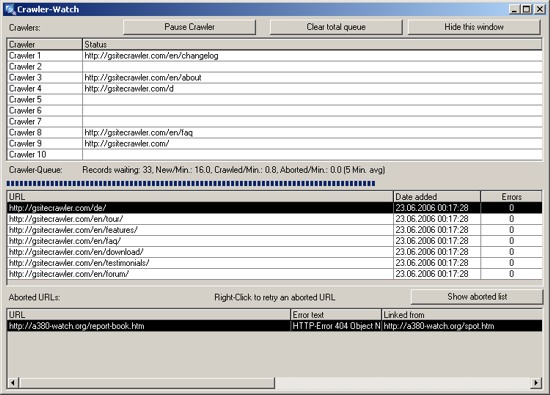The height and width of the screenshot is (395, 550).
Task: Select the Crawler 4 row
Action: click(275, 88)
